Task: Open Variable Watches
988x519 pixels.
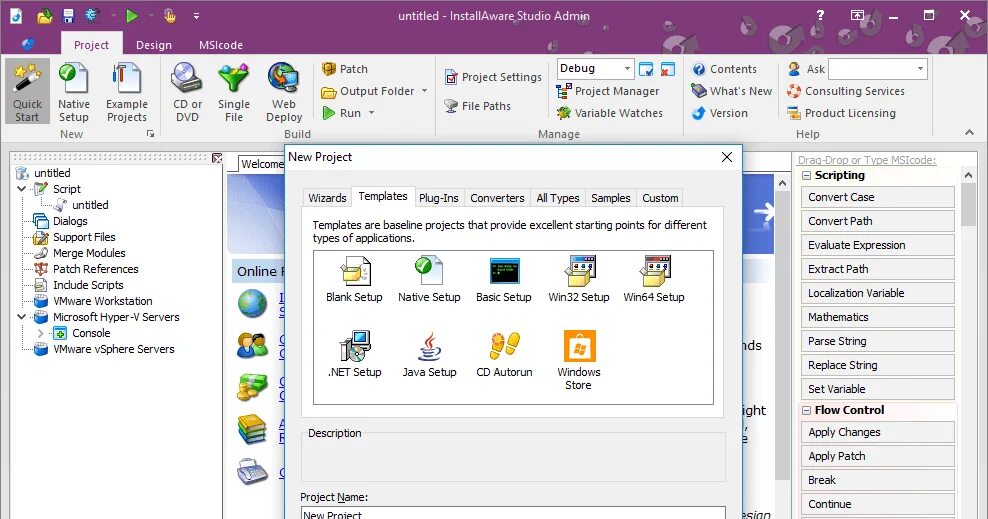Action: coord(610,113)
